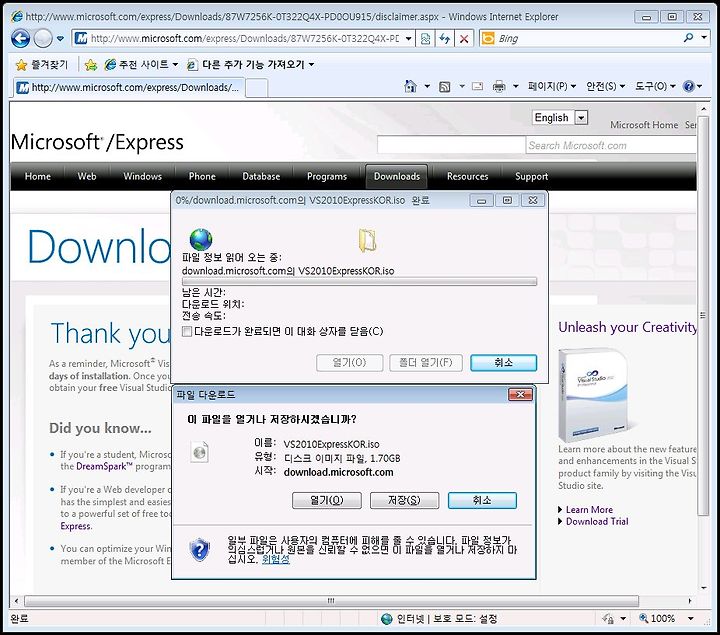Open the Windows navigation item
The image size is (720, 635).
point(142,176)
